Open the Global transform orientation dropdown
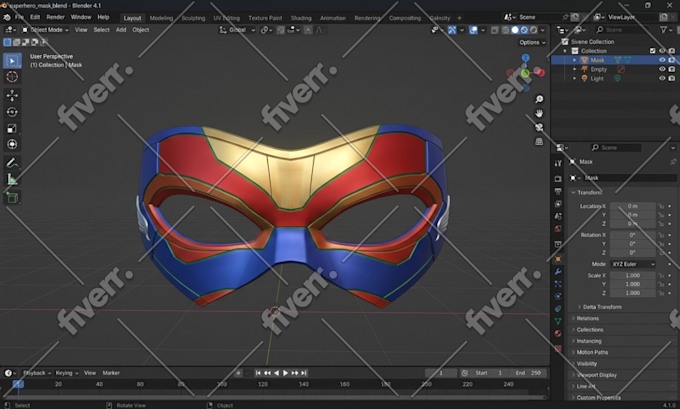The height and width of the screenshot is (409, 680). (x=237, y=30)
